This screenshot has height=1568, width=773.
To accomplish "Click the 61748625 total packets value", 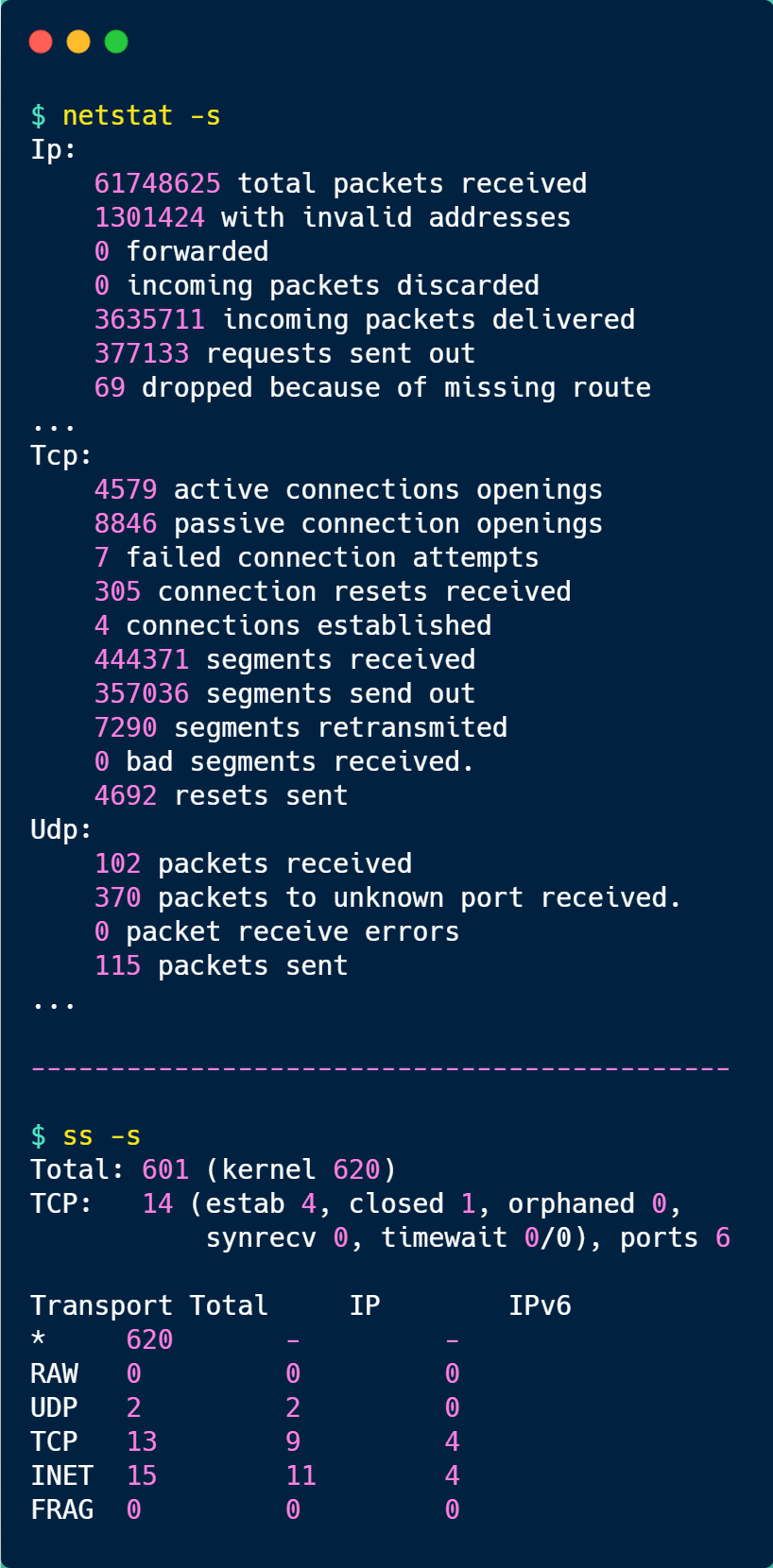I will click(x=157, y=183).
